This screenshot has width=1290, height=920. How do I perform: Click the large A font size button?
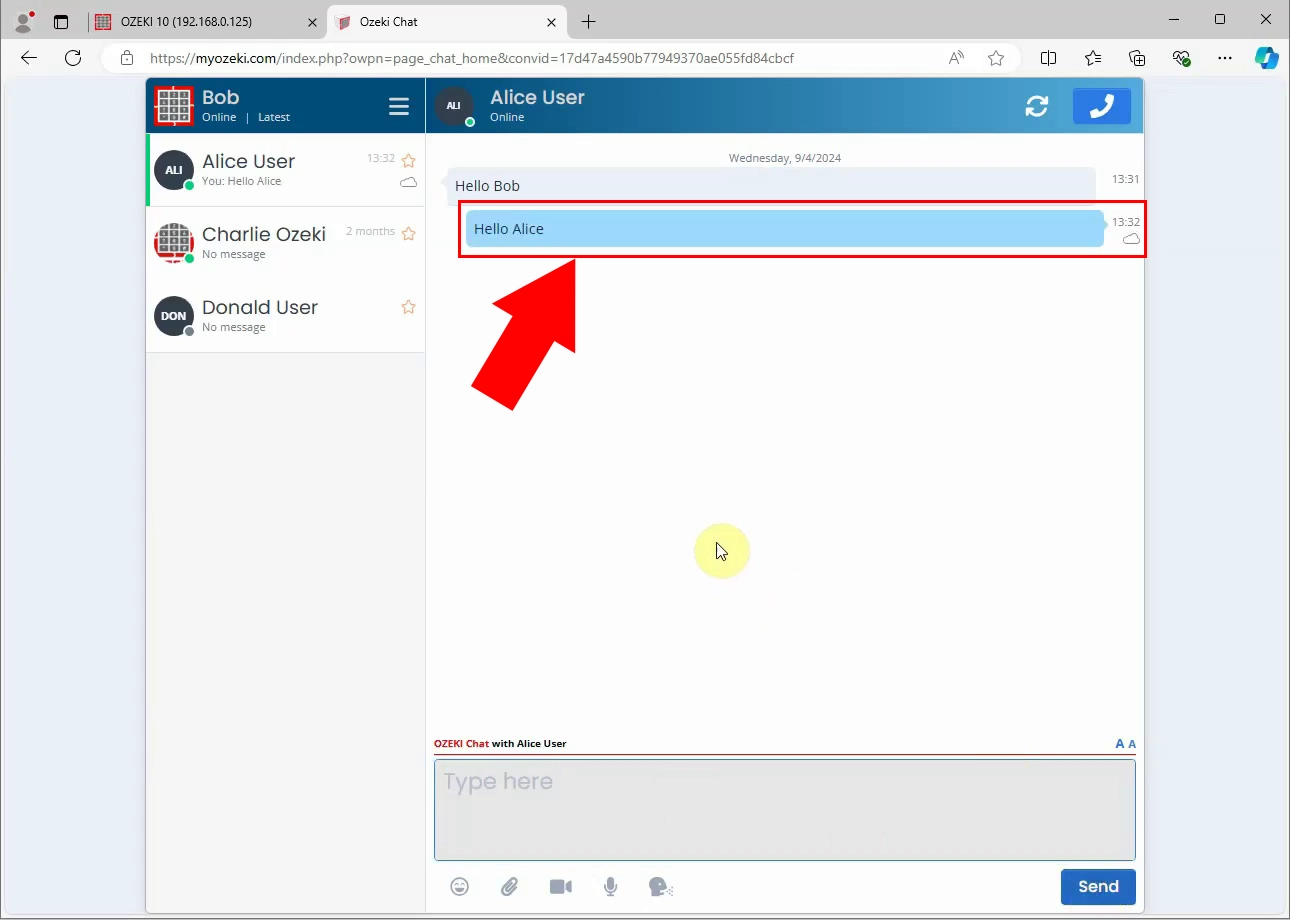coord(1120,743)
